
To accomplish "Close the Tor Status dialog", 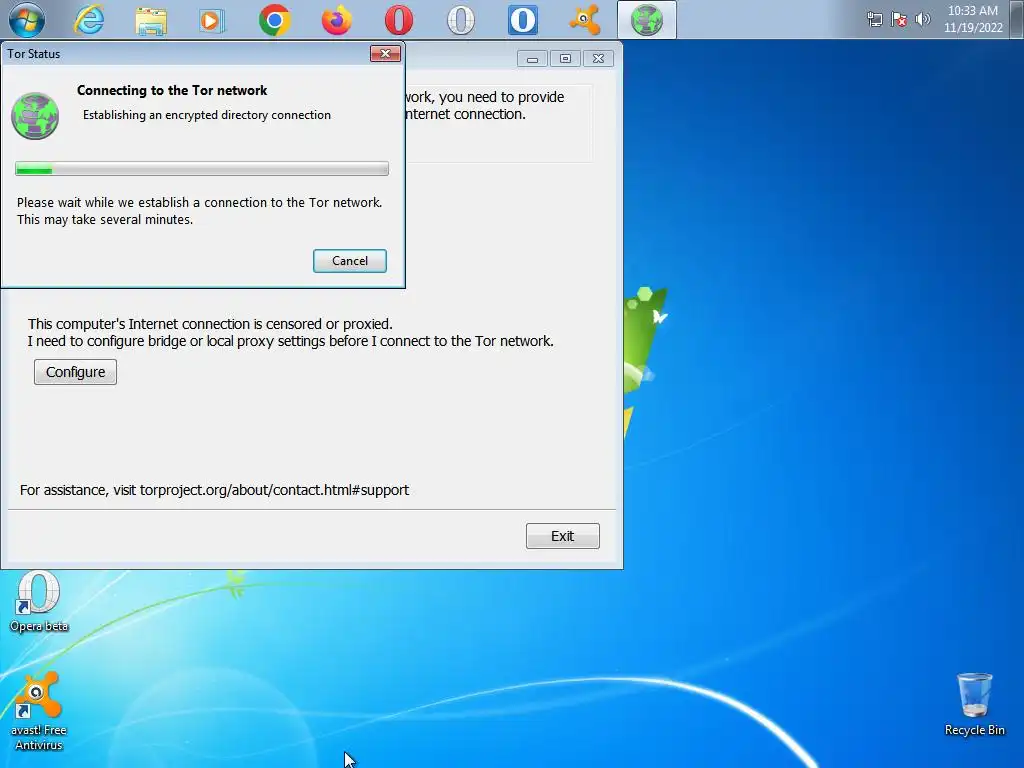I will 385,54.
